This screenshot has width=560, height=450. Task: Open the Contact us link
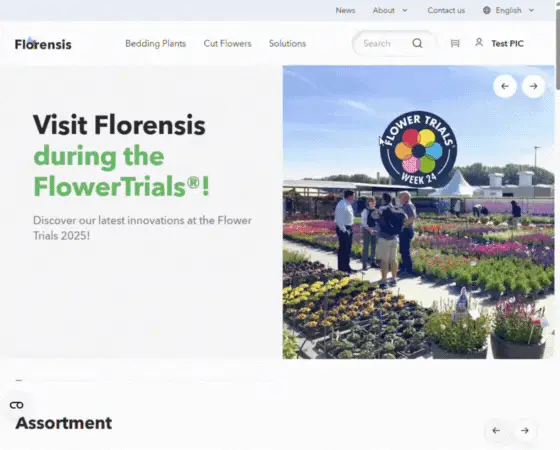(x=446, y=10)
